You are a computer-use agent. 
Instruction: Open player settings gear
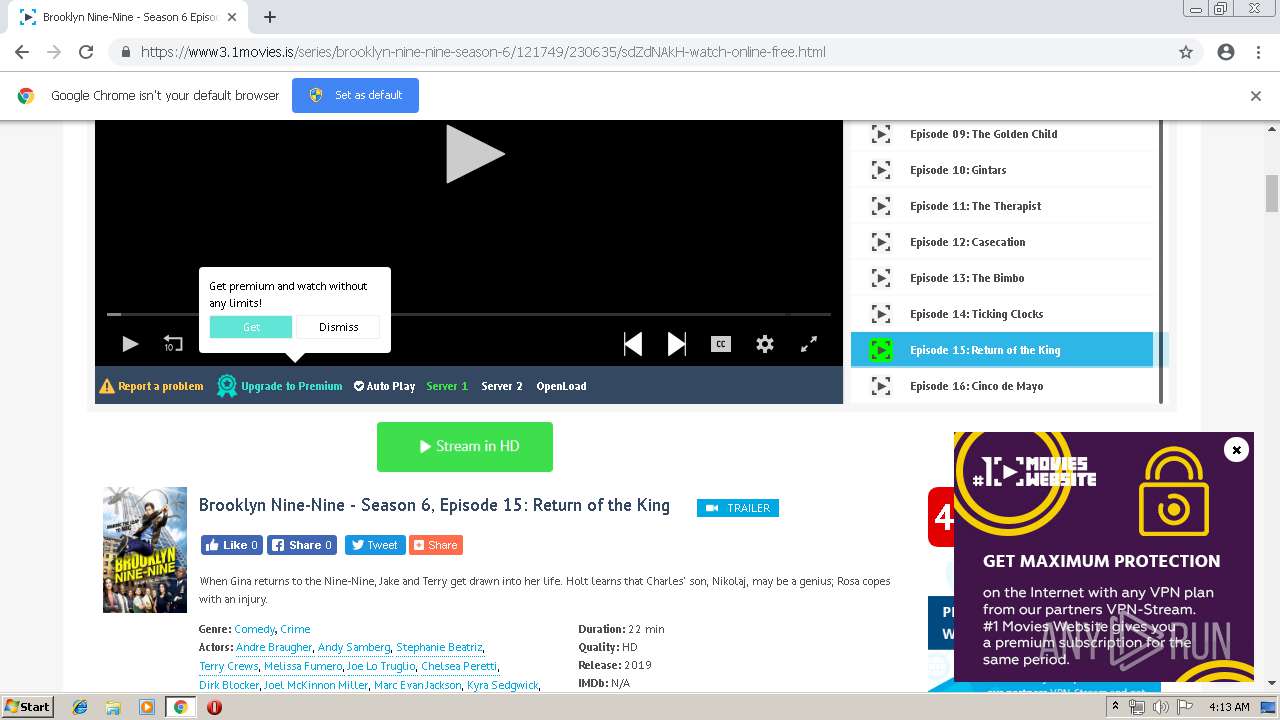tap(765, 344)
